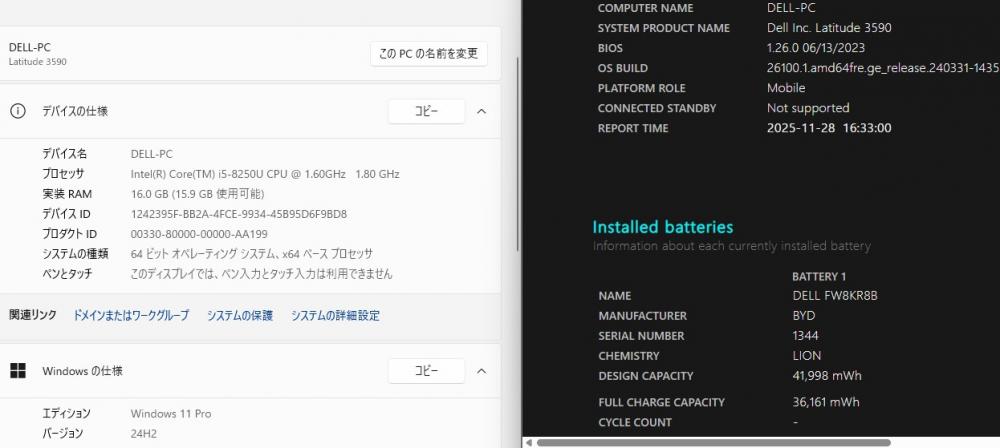The image size is (1000, 448).
Task: Collapse the デバイスの仕様 section chevron
Action: click(482, 111)
